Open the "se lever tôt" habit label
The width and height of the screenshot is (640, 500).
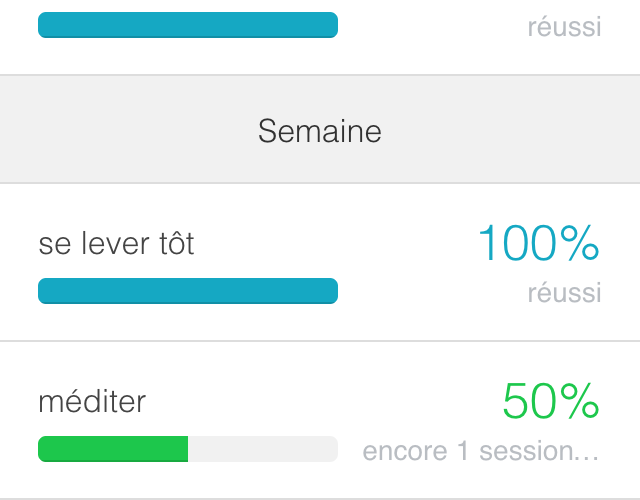click(x=116, y=243)
